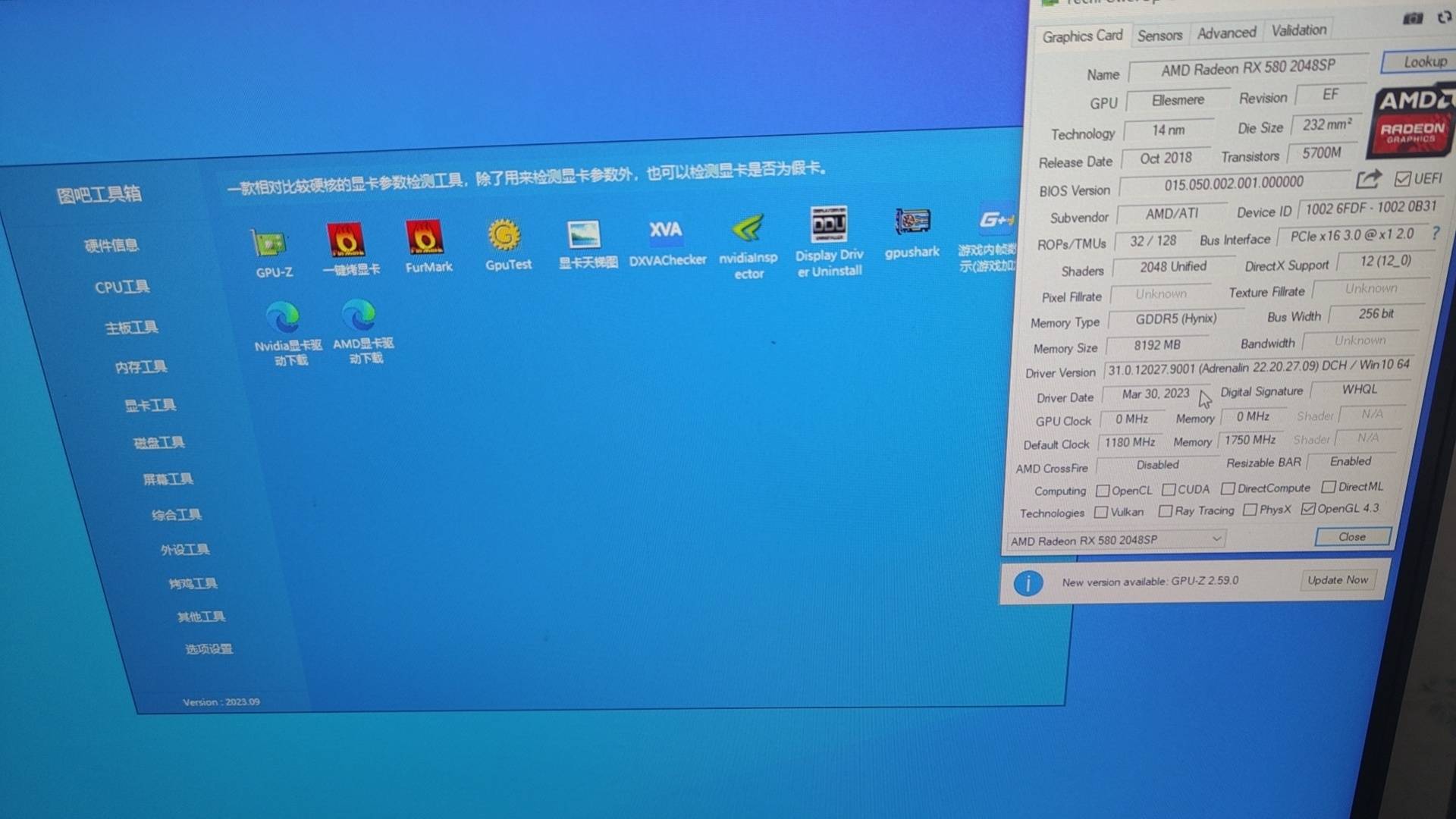This screenshot has width=1456, height=819.
Task: Expand the AMD Radeon RX 580 GPU dropdown
Action: coord(1216,538)
